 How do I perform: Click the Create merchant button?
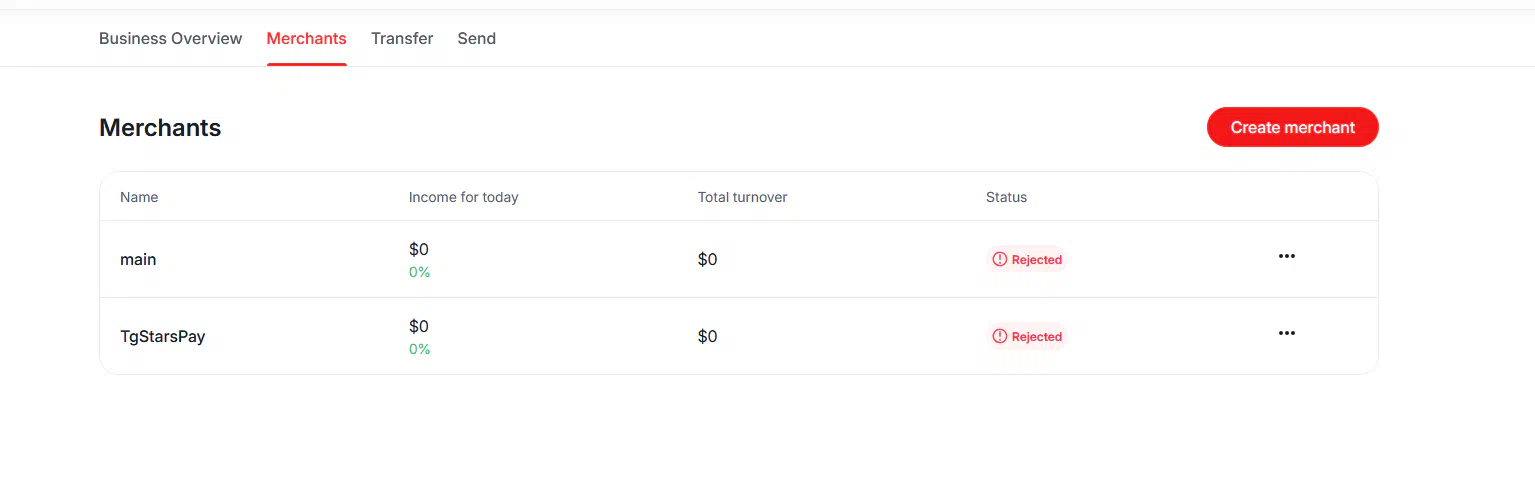click(1292, 127)
